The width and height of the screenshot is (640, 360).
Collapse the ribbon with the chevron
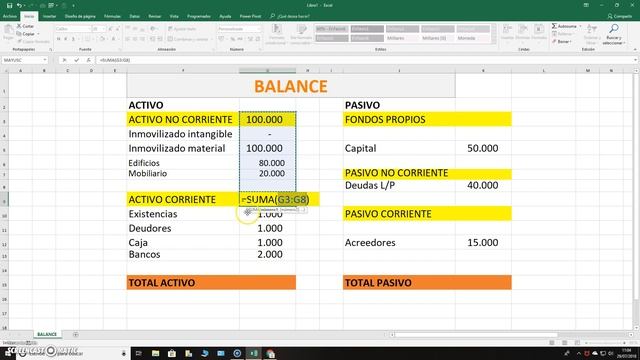point(635,49)
